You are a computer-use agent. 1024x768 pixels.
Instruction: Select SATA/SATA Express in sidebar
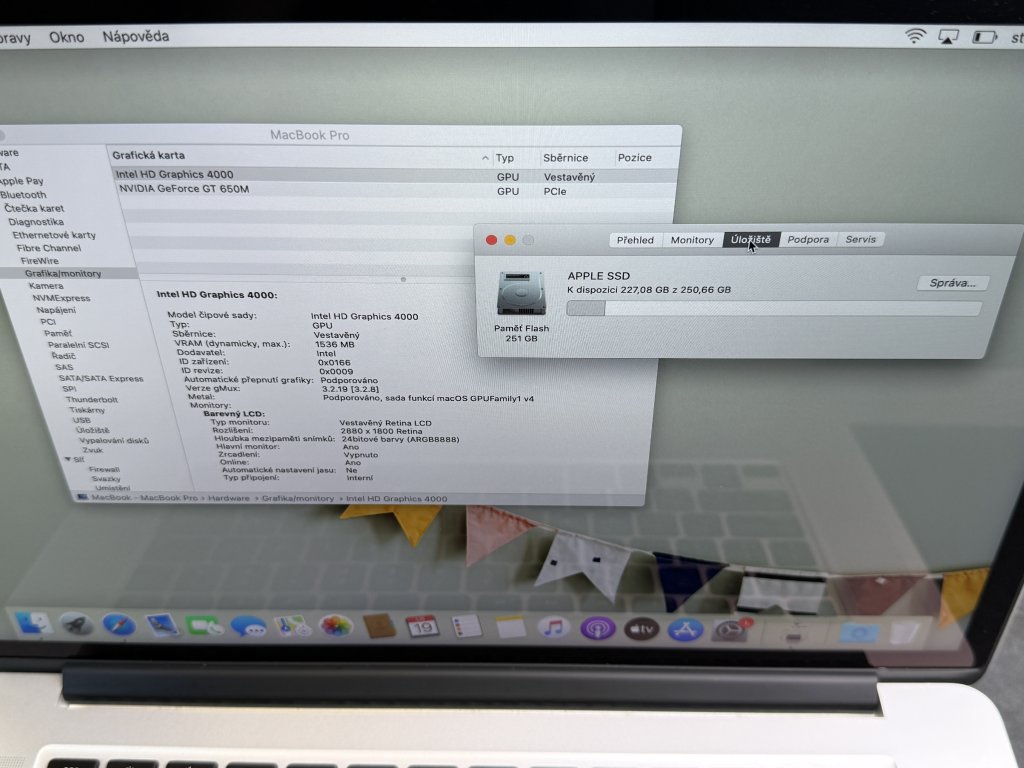(x=101, y=378)
